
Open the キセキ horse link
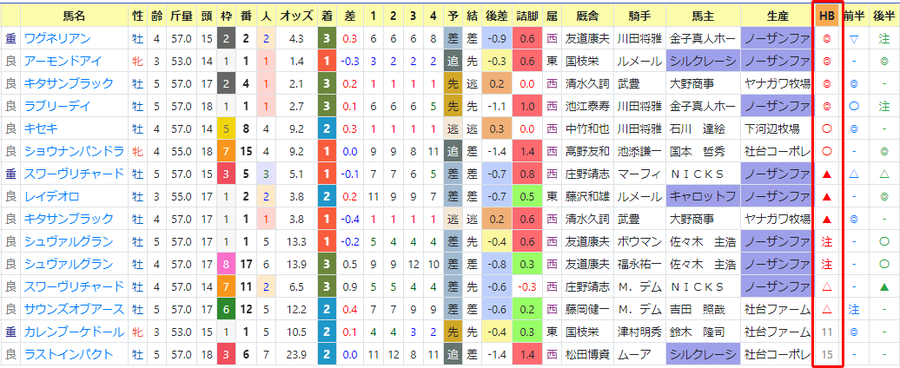[x=40, y=129]
